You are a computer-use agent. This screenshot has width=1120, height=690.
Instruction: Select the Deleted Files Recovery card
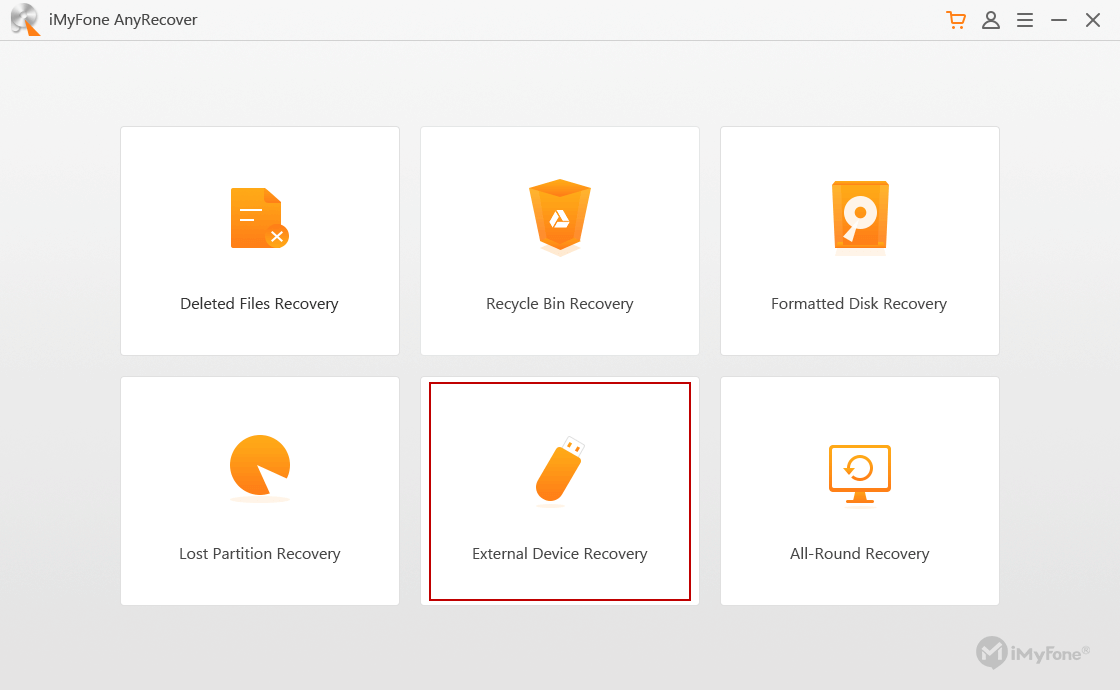point(259,240)
